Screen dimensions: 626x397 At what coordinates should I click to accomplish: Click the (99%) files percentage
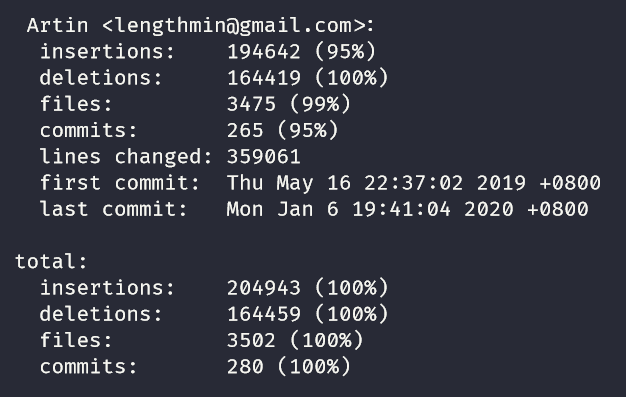click(320, 104)
